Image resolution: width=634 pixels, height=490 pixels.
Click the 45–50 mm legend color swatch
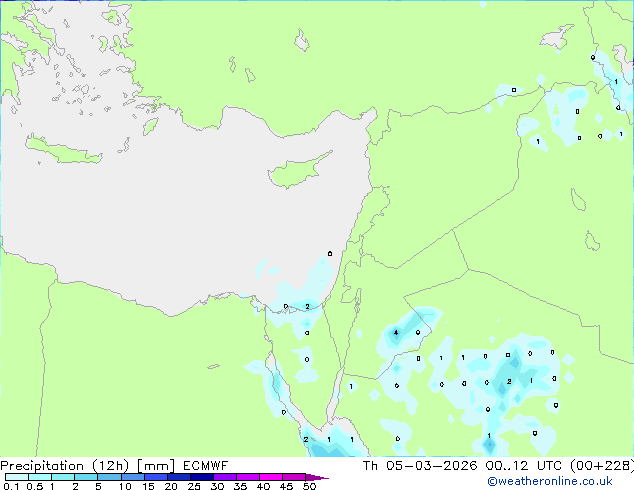point(294,477)
